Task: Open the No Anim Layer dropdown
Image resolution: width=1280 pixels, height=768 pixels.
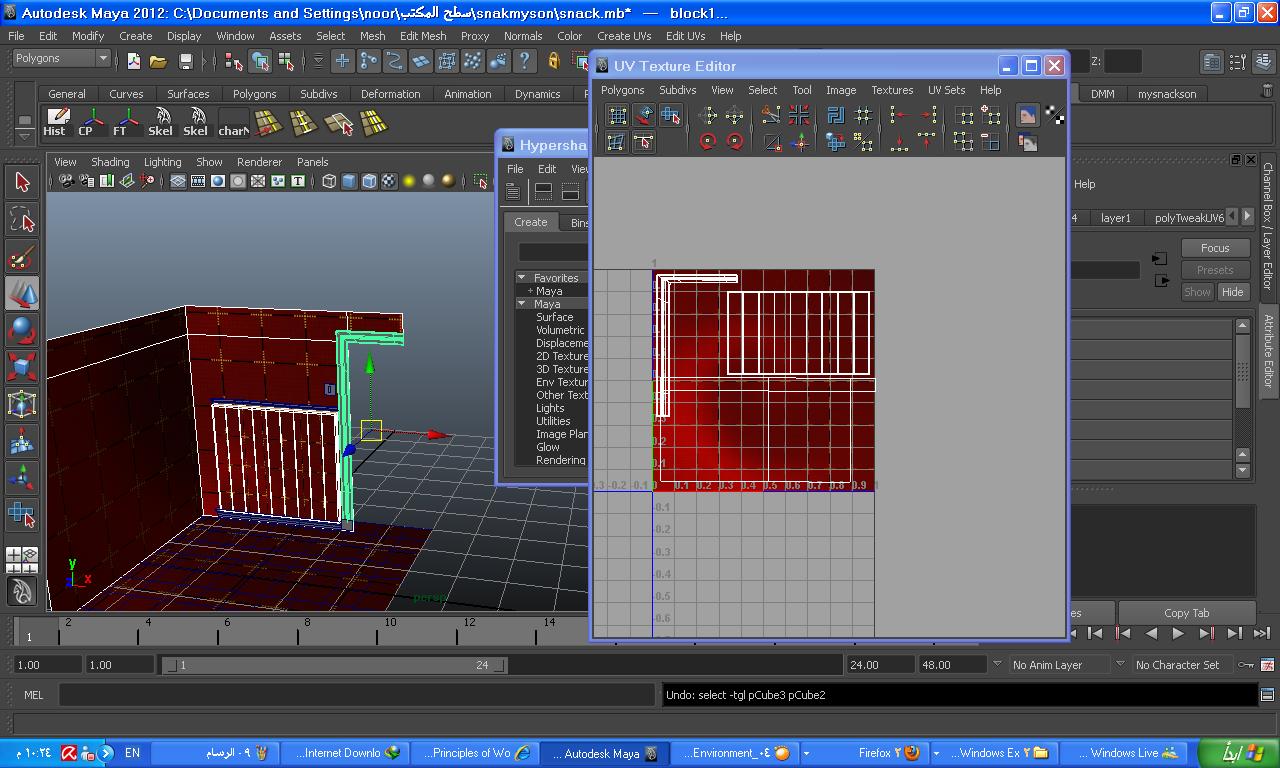Action: [1060, 664]
